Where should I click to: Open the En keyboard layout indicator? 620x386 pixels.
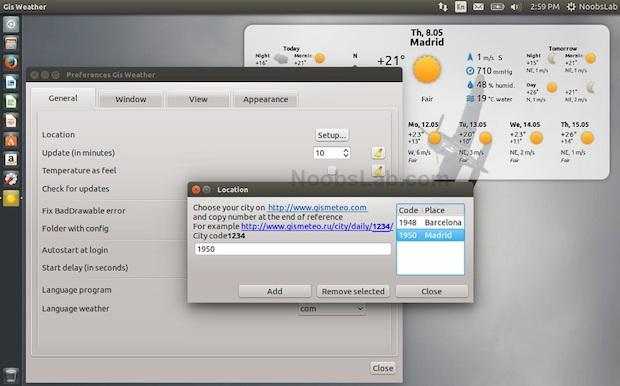461,7
